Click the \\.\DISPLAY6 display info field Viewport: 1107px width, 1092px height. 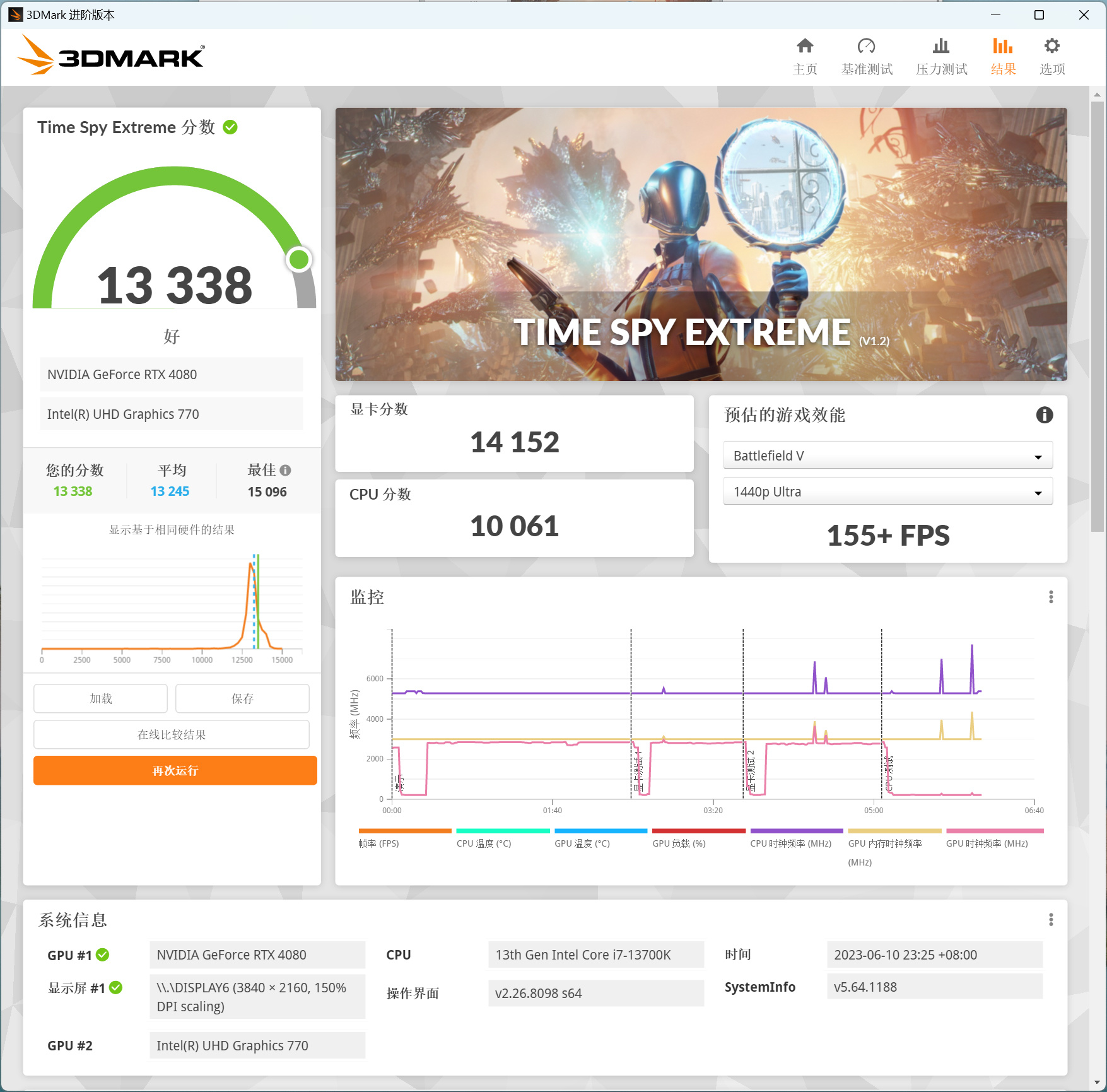tap(257, 997)
